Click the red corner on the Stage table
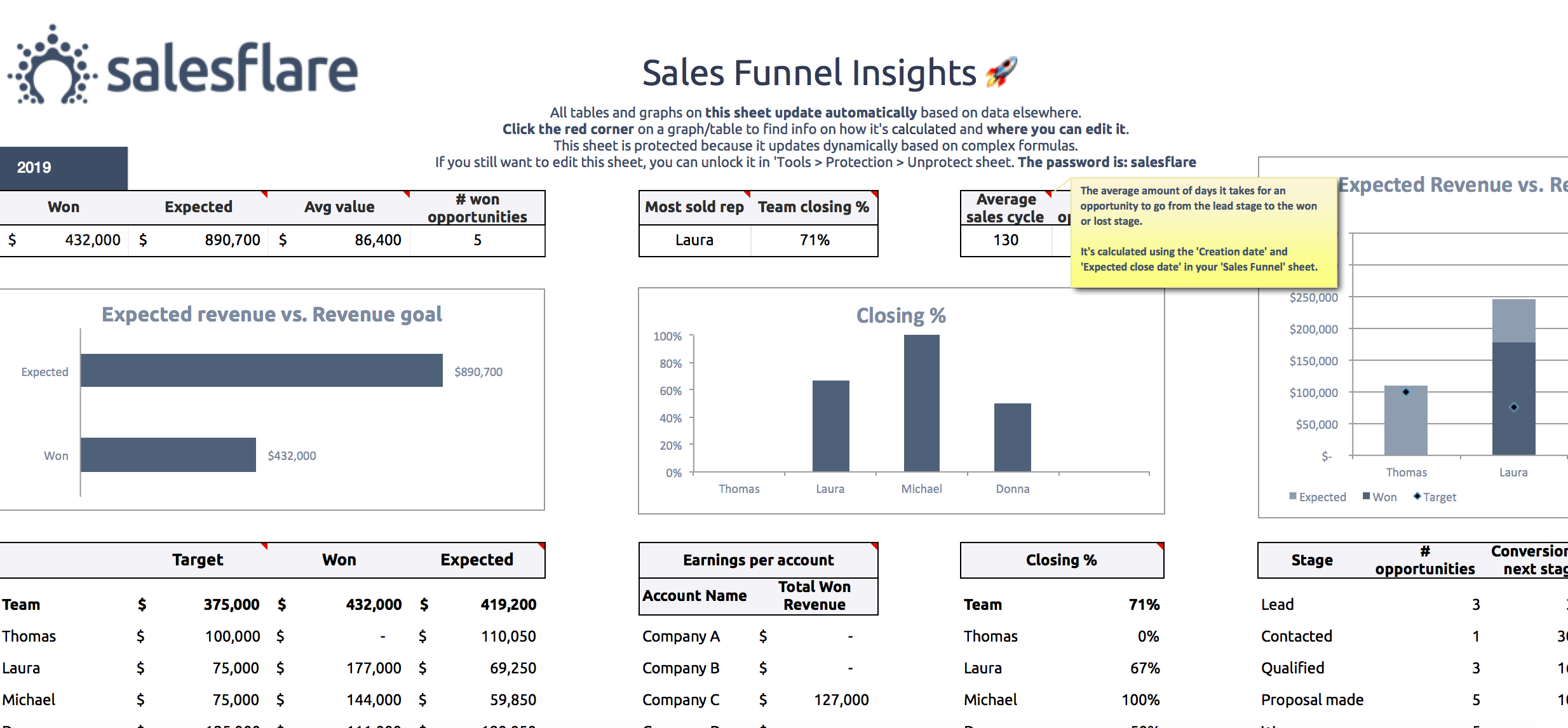This screenshot has height=728, width=1568. click(x=1563, y=544)
